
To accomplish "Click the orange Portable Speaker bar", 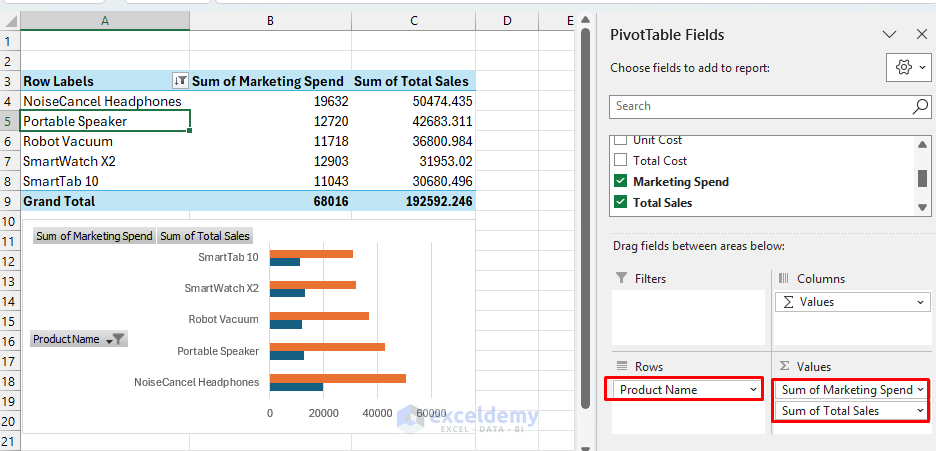I will coord(328,347).
